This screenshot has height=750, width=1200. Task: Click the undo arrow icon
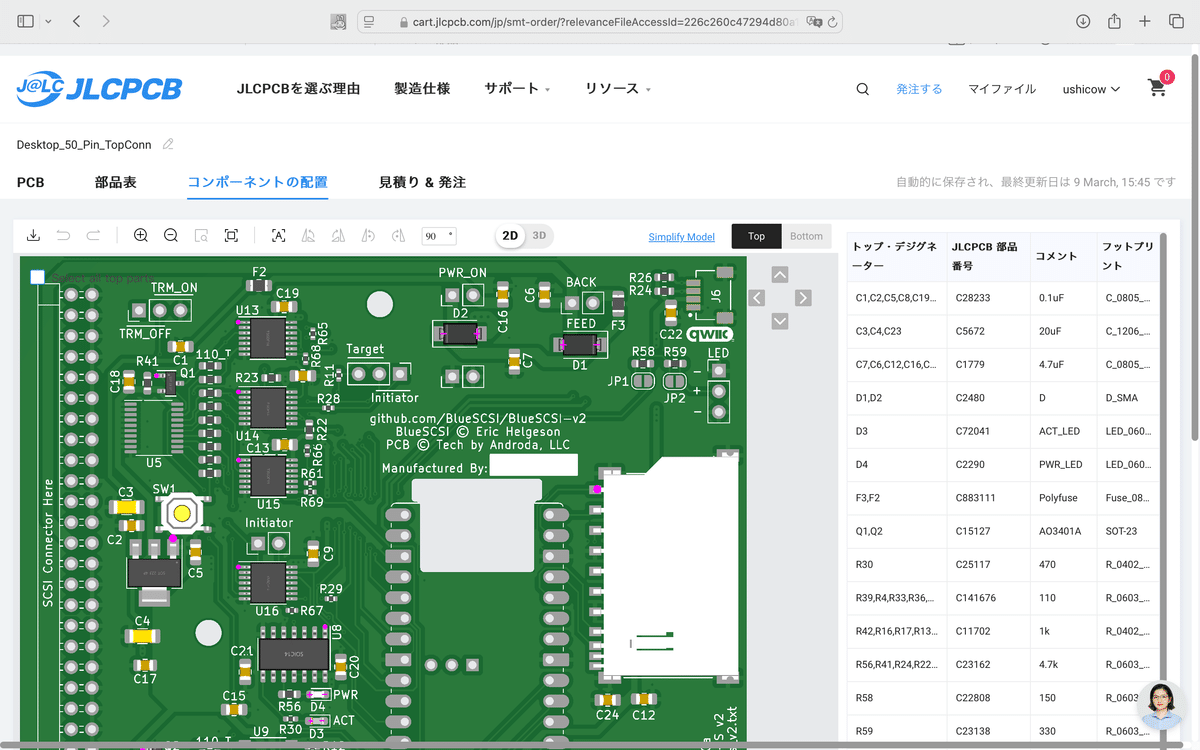[63, 236]
